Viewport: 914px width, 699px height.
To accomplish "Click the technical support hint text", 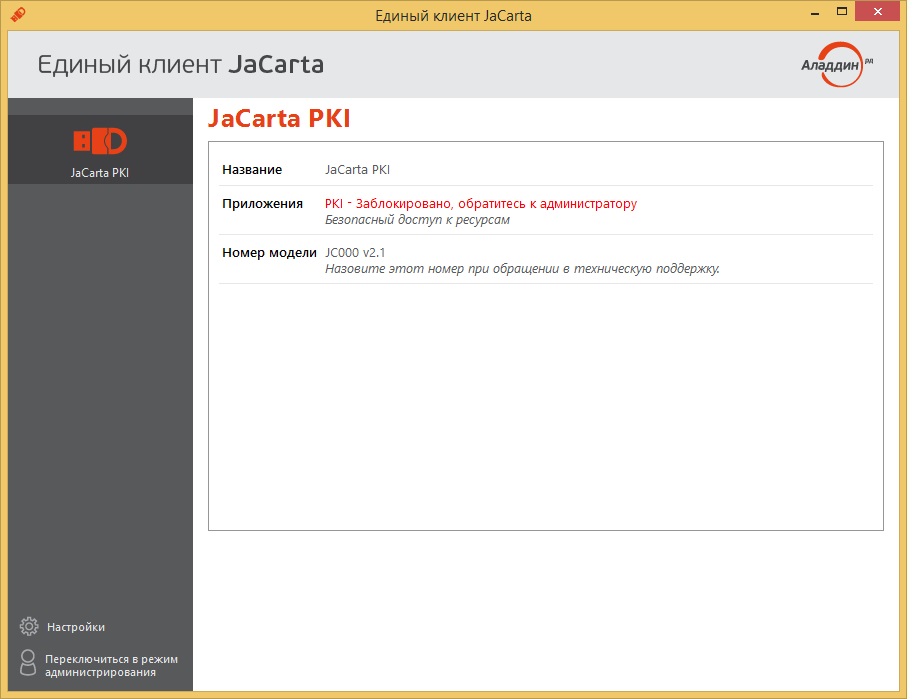I will point(522,269).
